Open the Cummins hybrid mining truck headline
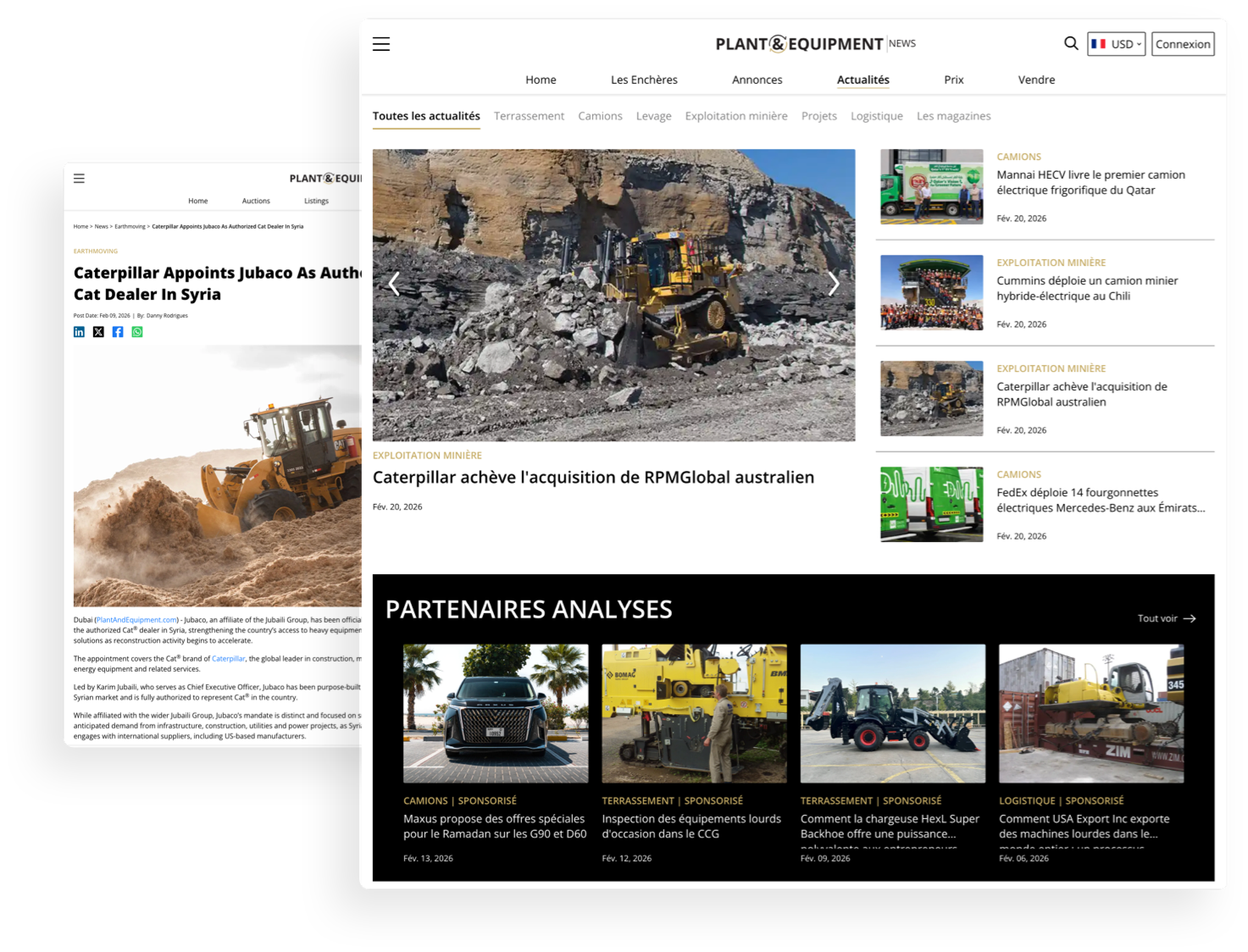The image size is (1248, 952). click(1086, 288)
